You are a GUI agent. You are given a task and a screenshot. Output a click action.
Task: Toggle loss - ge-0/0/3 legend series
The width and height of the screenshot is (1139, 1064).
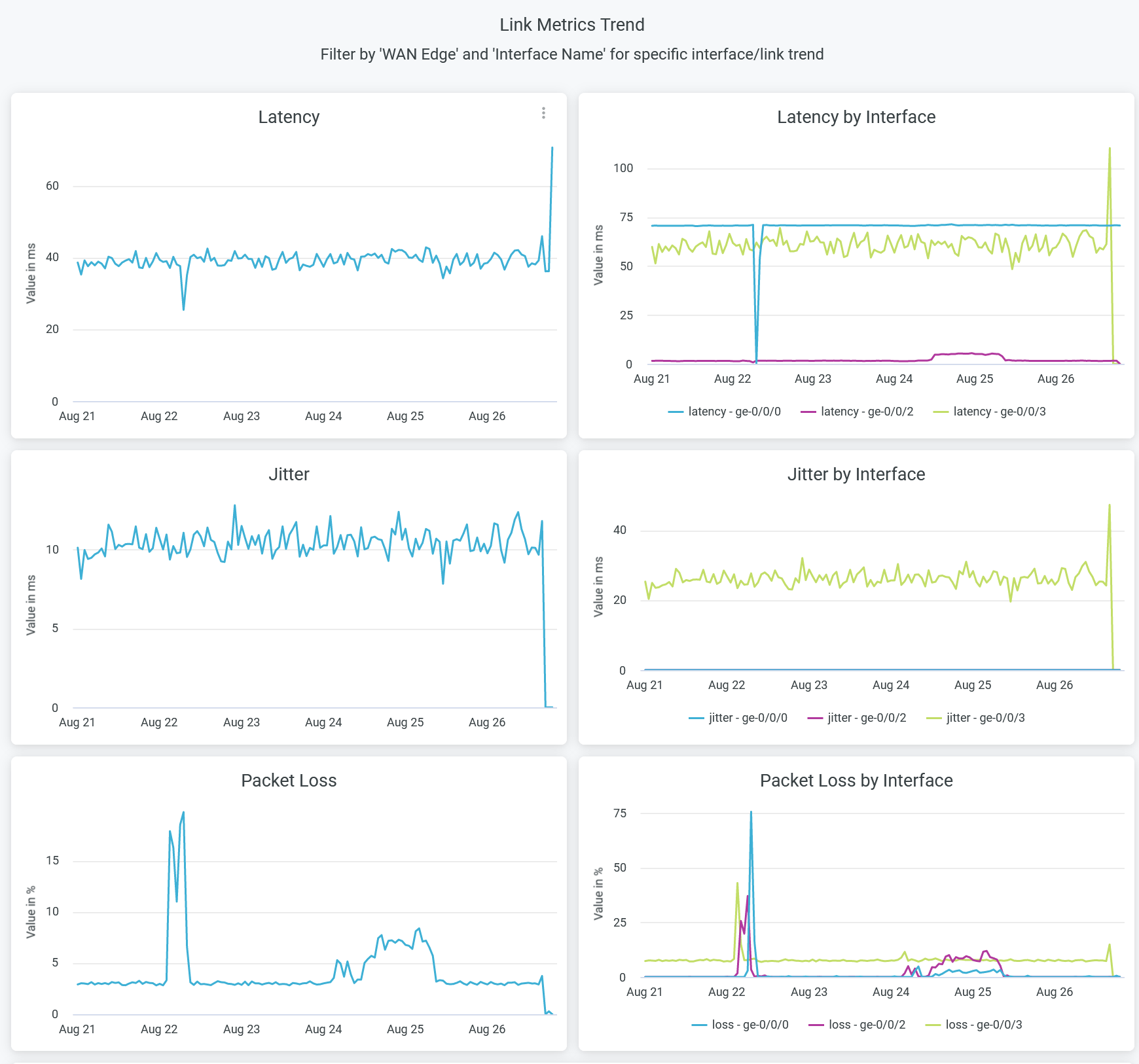973,1025
